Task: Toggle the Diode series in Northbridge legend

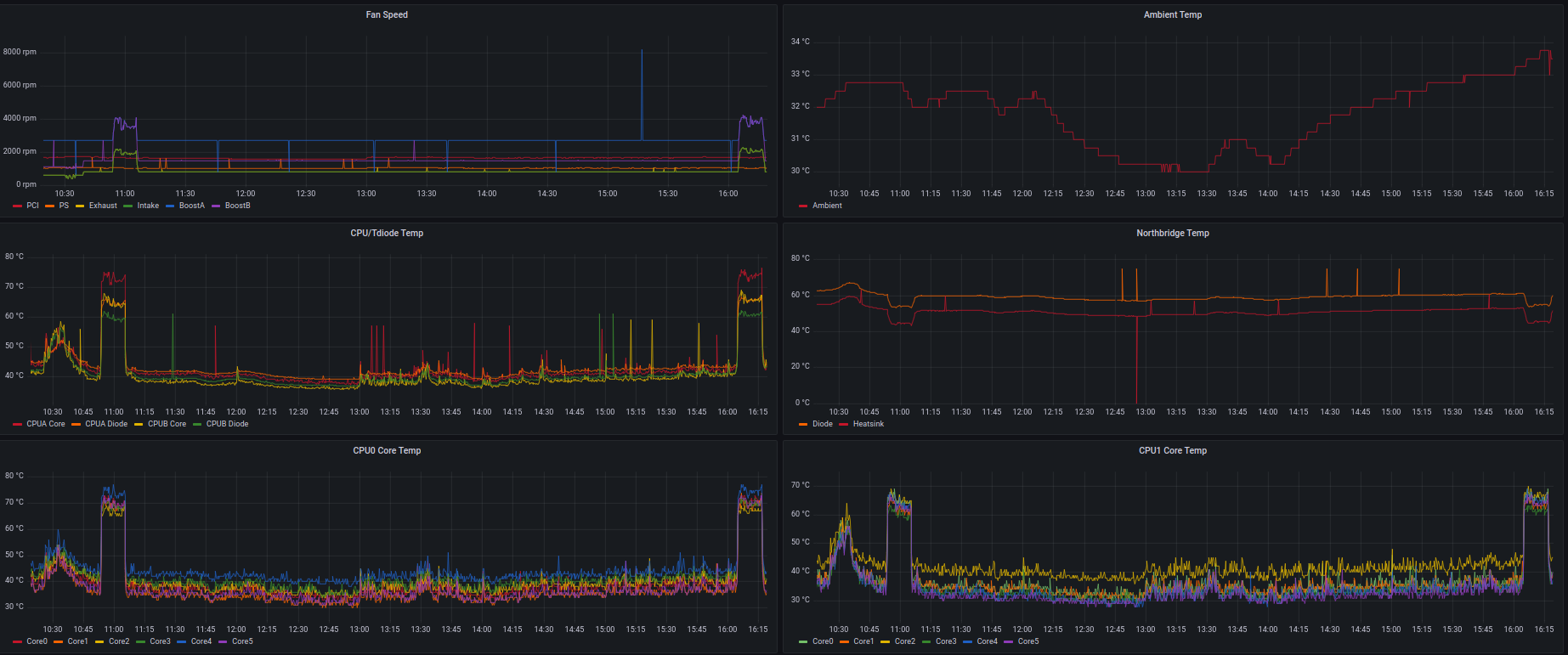Action: [823, 424]
